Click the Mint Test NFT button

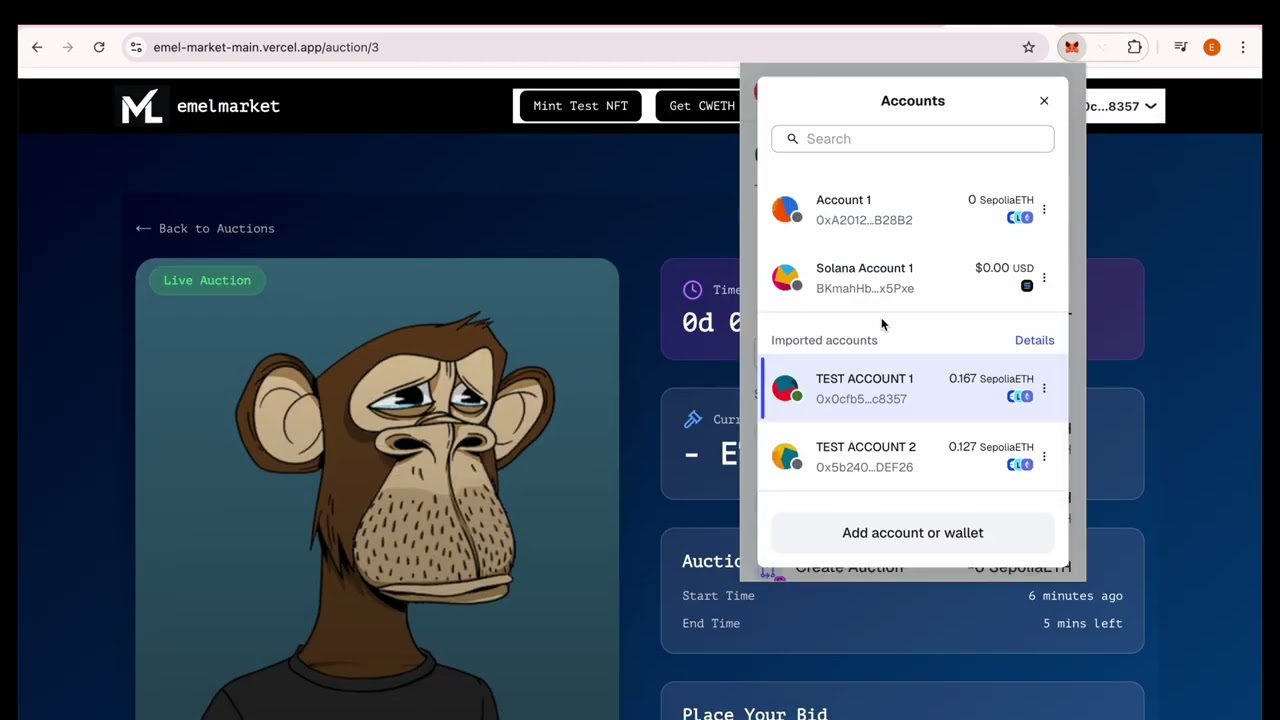coord(581,106)
